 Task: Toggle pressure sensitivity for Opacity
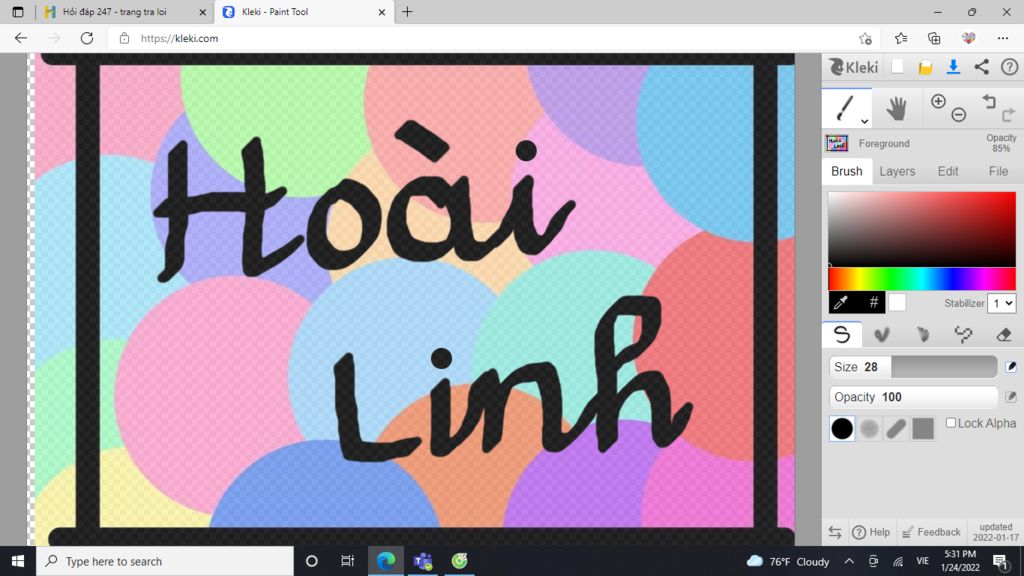click(1010, 397)
